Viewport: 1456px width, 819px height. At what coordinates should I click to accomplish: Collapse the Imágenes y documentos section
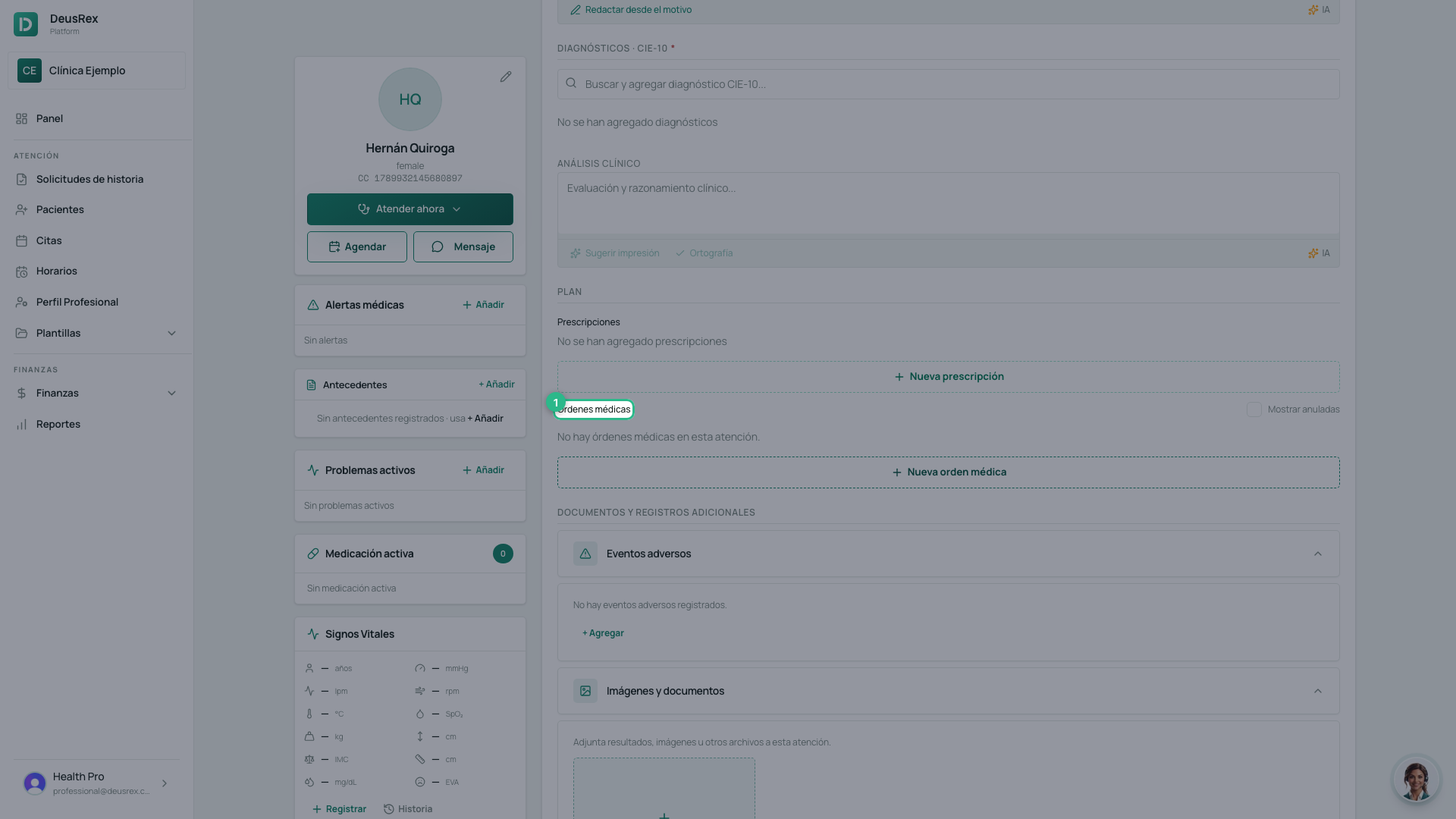coord(1318,691)
